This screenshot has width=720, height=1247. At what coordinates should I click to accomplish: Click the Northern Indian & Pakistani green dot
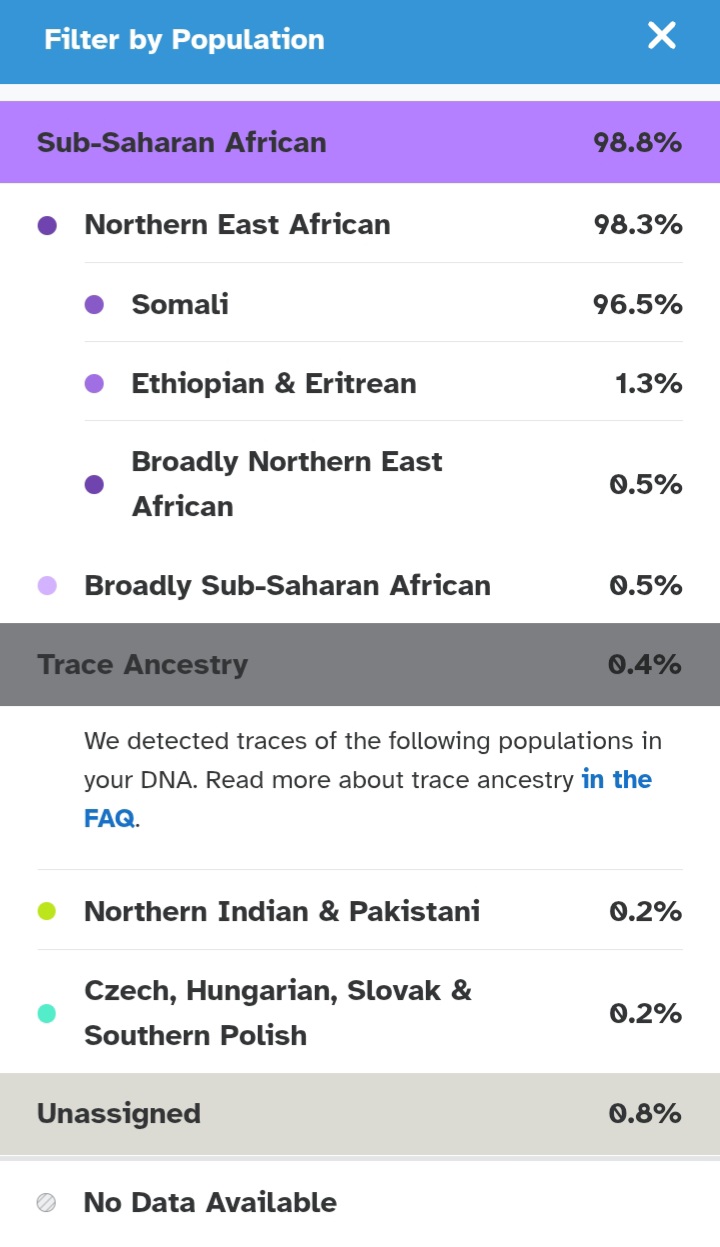pyautogui.click(x=47, y=911)
